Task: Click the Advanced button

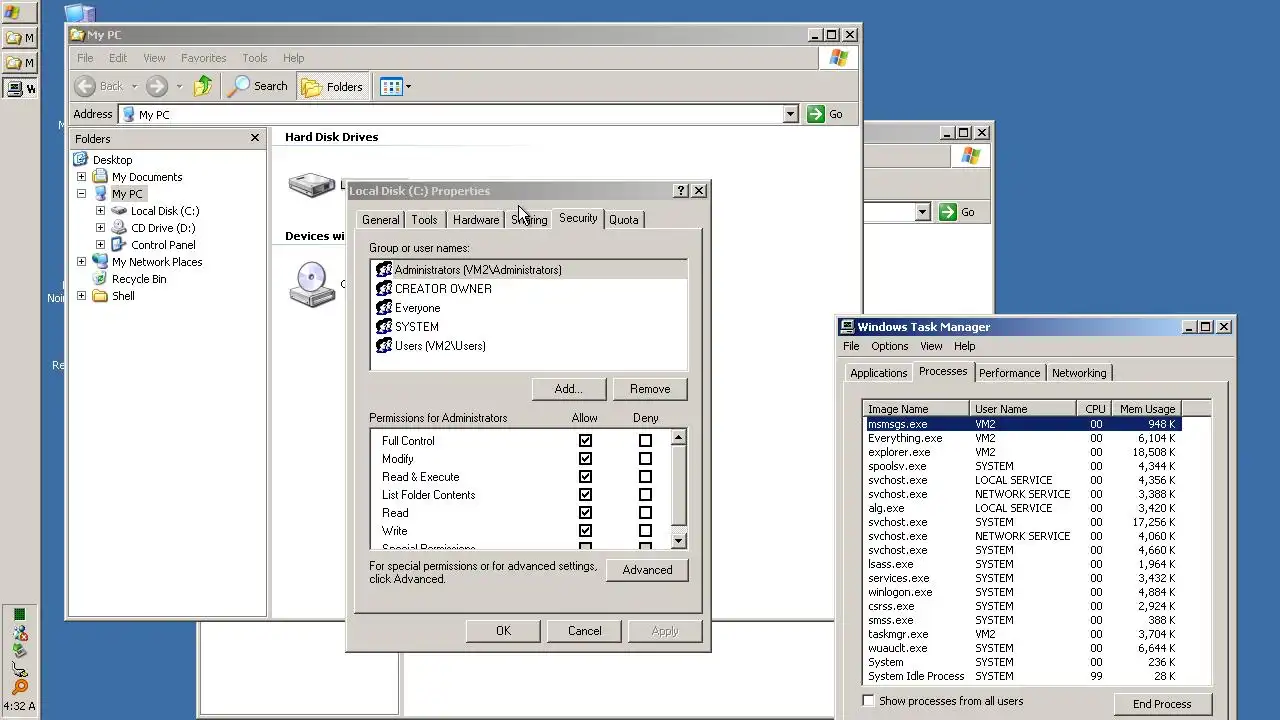Action: (x=647, y=570)
